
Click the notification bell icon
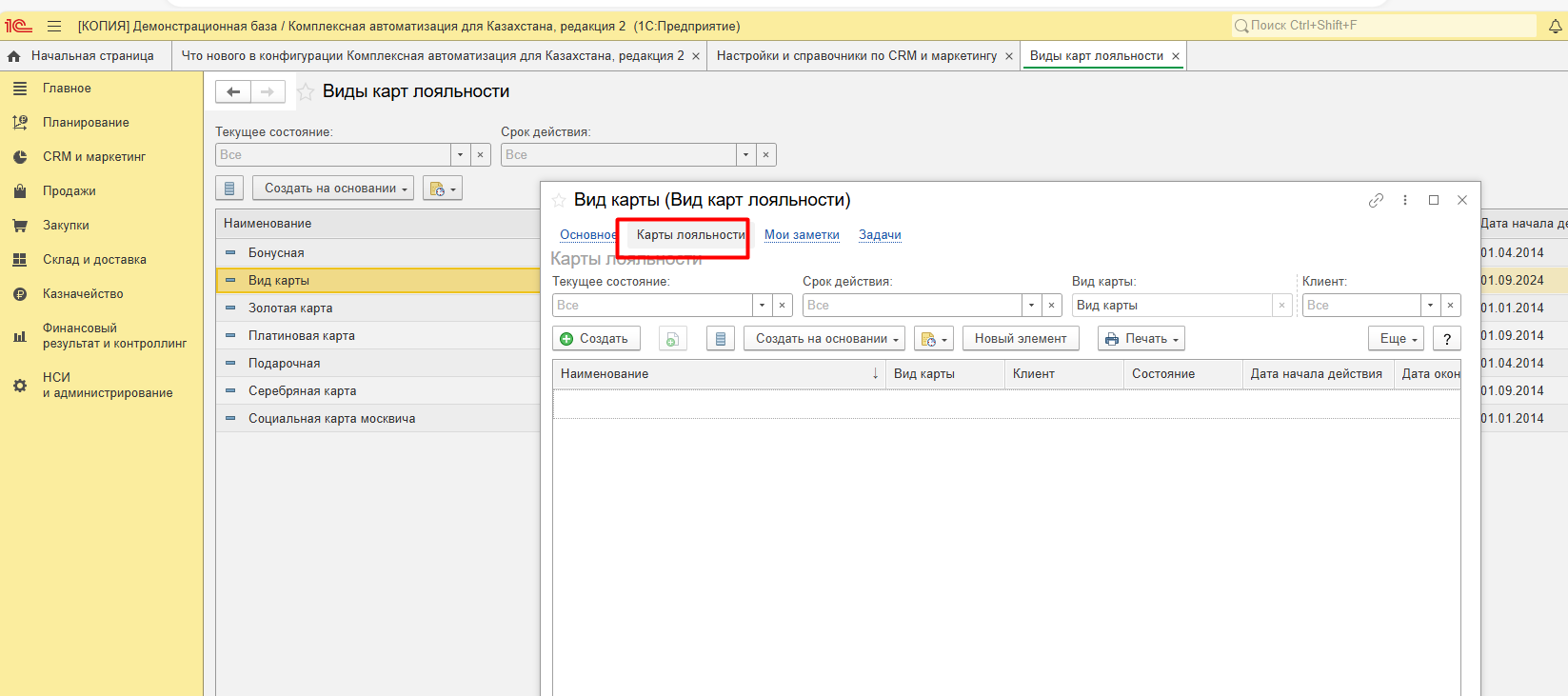(1555, 27)
